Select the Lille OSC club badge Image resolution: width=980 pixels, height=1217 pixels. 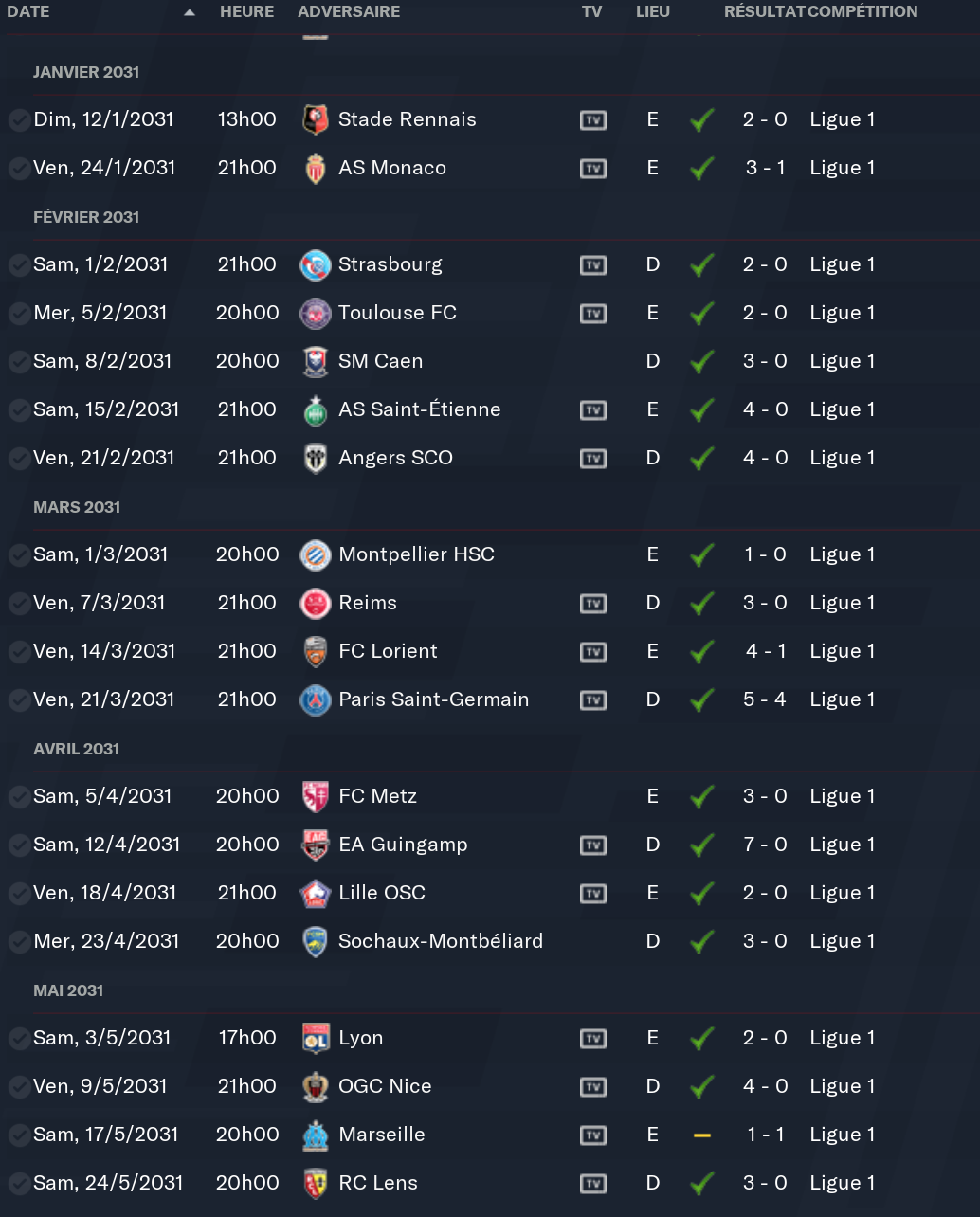coord(315,894)
